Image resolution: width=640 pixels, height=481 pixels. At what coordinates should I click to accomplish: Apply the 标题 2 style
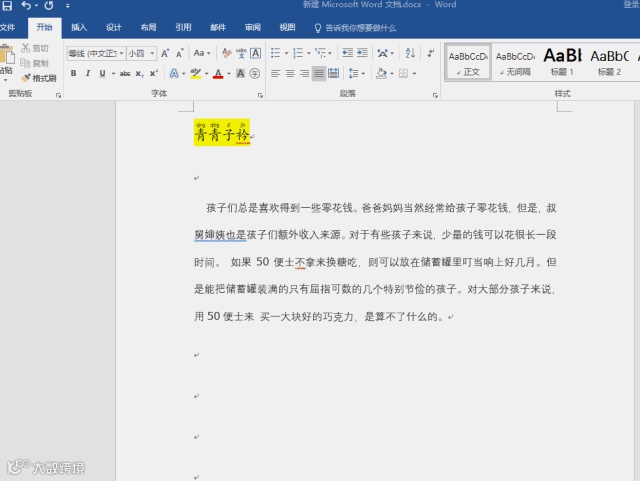pyautogui.click(x=609, y=63)
